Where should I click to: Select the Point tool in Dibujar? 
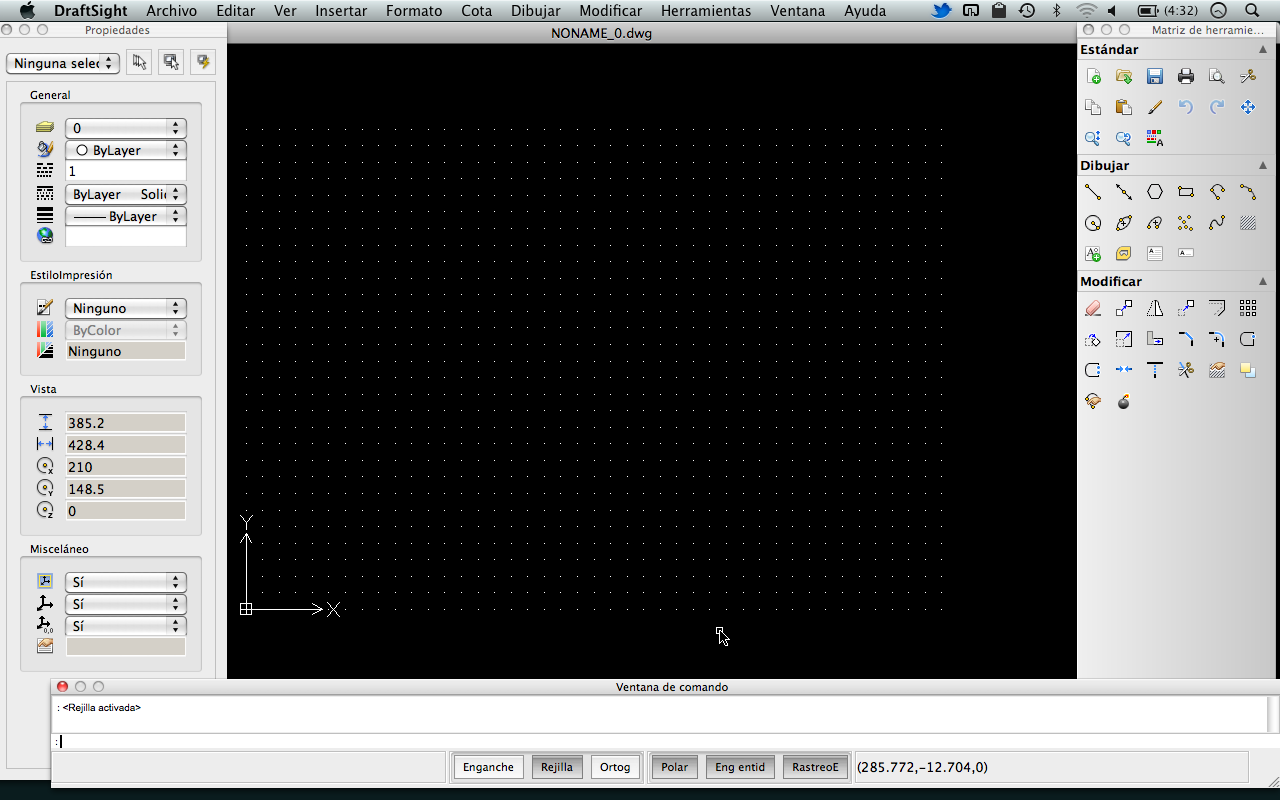pos(1186,223)
